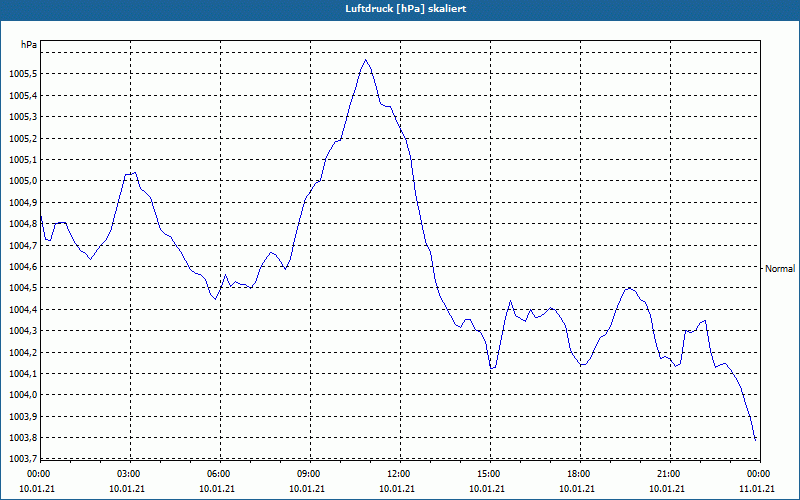The width and height of the screenshot is (800, 500).
Task: Click the y-axis value "1004,7"
Action: [x=23, y=245]
